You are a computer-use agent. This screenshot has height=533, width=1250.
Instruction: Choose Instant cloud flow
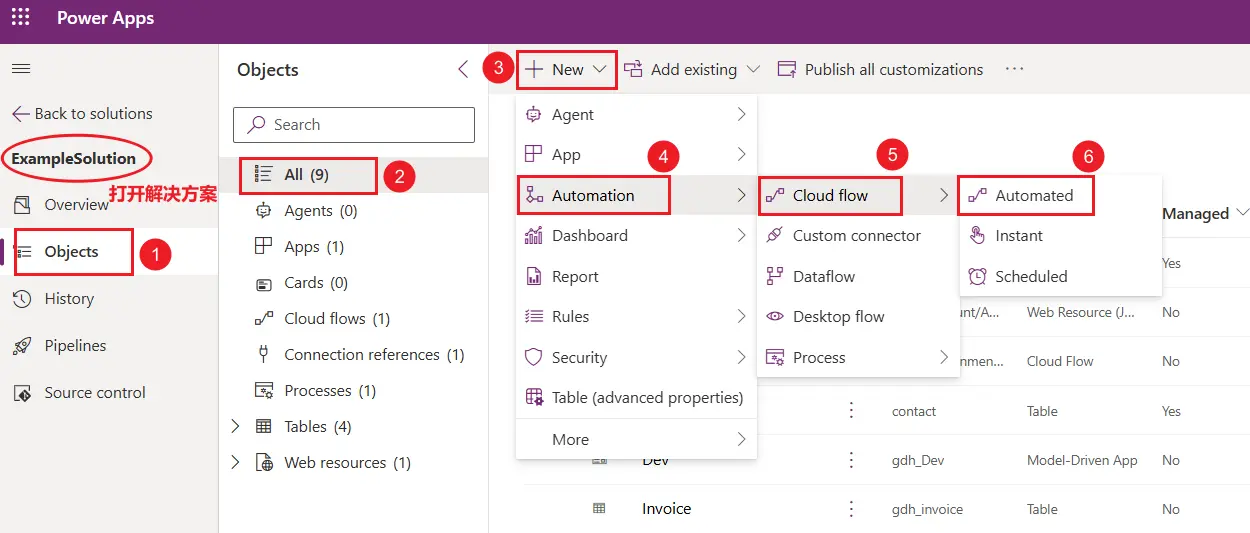(1060, 236)
